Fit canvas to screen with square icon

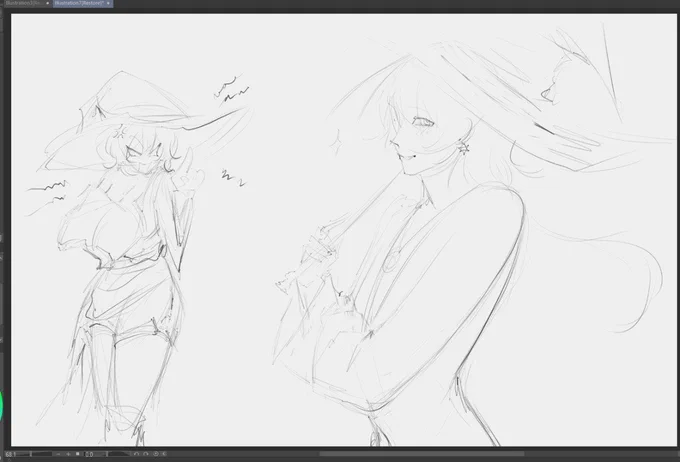coord(78,454)
